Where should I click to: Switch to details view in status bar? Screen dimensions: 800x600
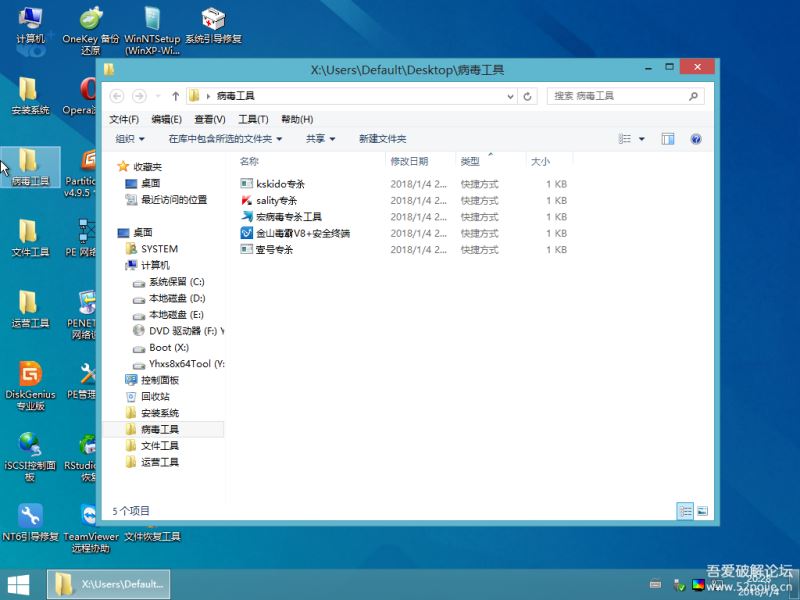685,511
